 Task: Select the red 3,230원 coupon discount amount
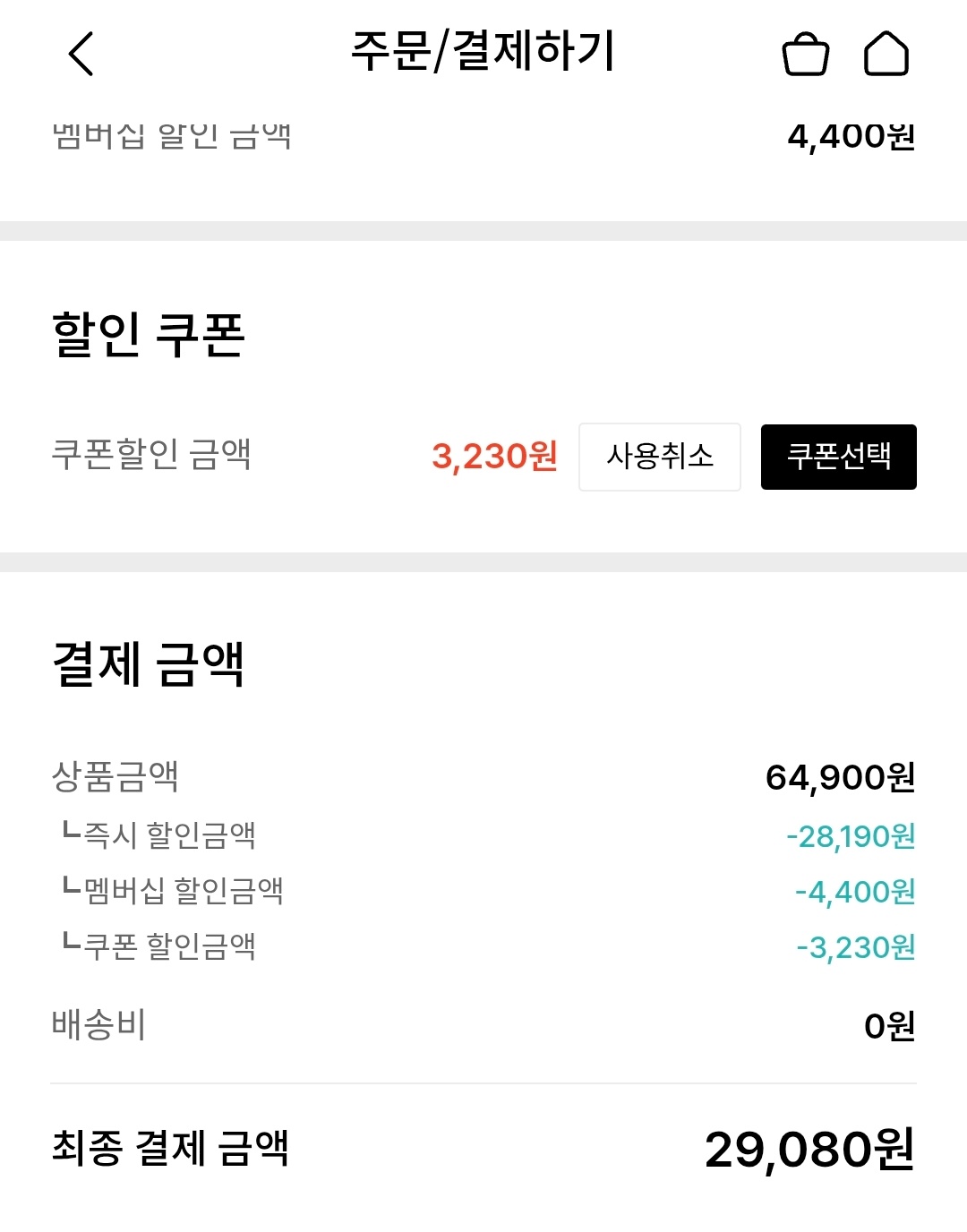[495, 457]
